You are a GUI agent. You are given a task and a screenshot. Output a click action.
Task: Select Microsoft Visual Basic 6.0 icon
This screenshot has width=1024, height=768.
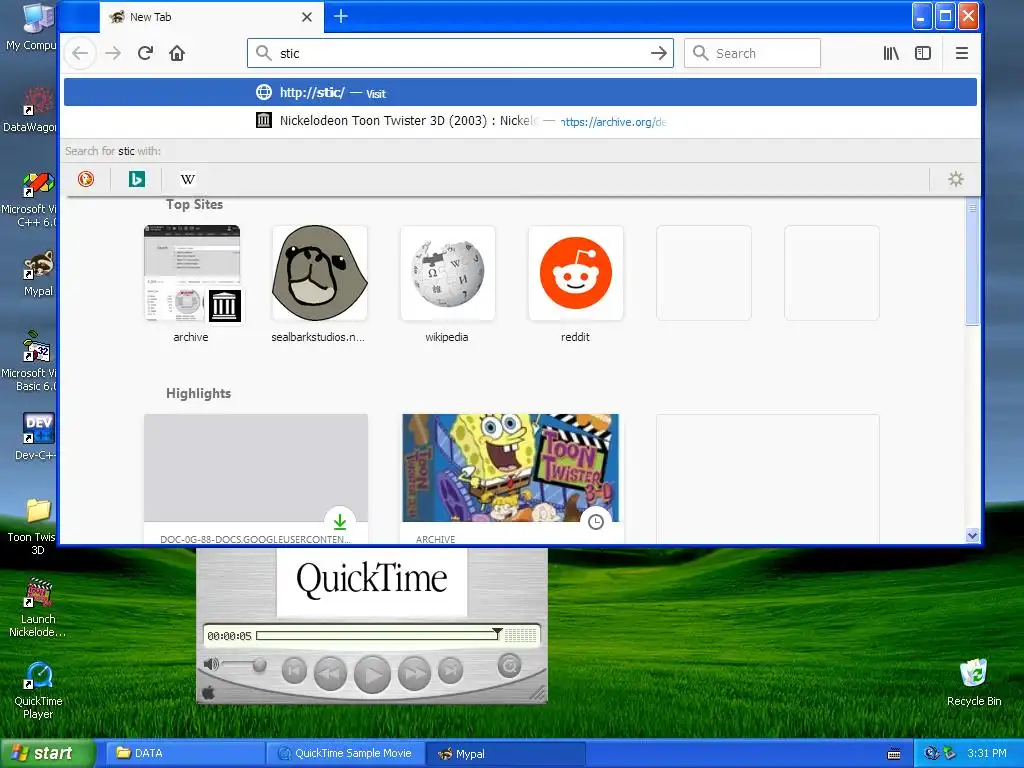31,361
